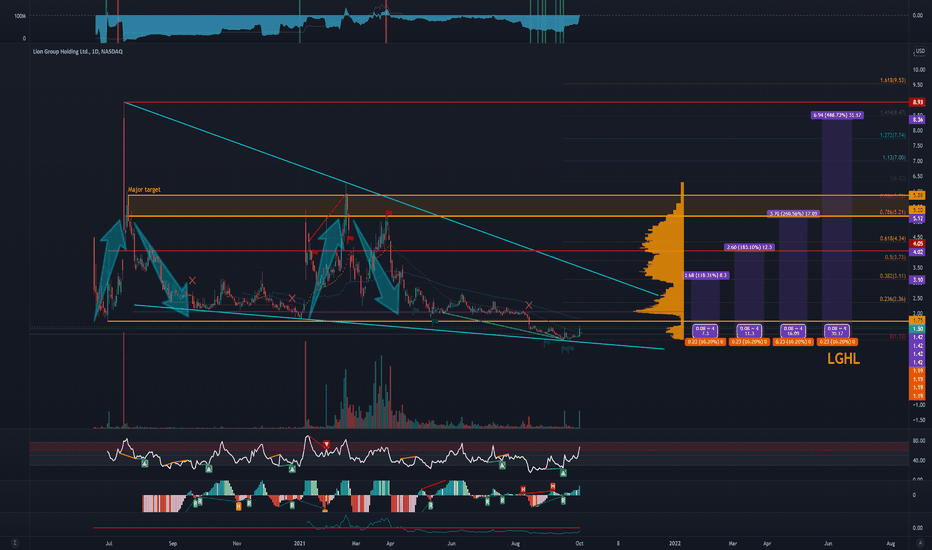Click the red 8.93 price label
932x550 pixels.
click(918, 102)
